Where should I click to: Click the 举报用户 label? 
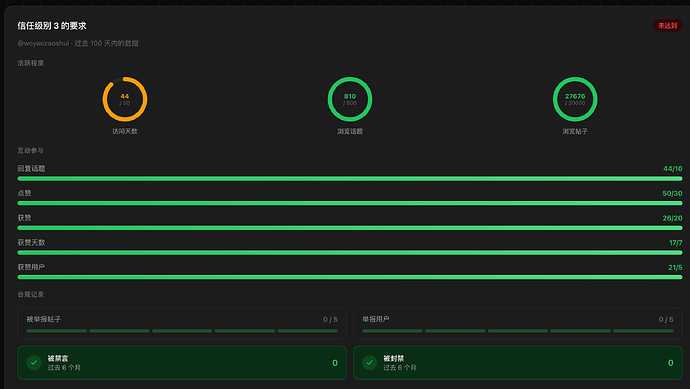376,319
